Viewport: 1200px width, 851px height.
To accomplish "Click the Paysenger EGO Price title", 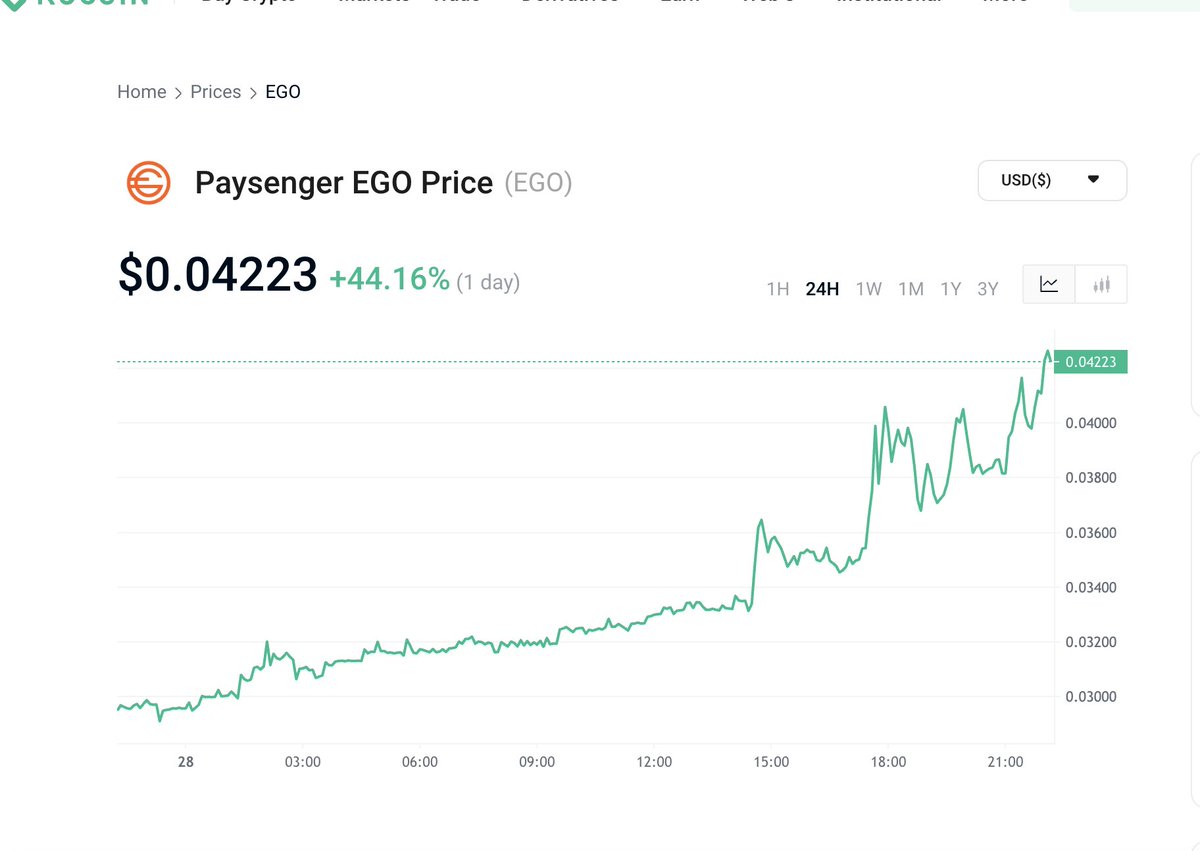I will [x=344, y=183].
